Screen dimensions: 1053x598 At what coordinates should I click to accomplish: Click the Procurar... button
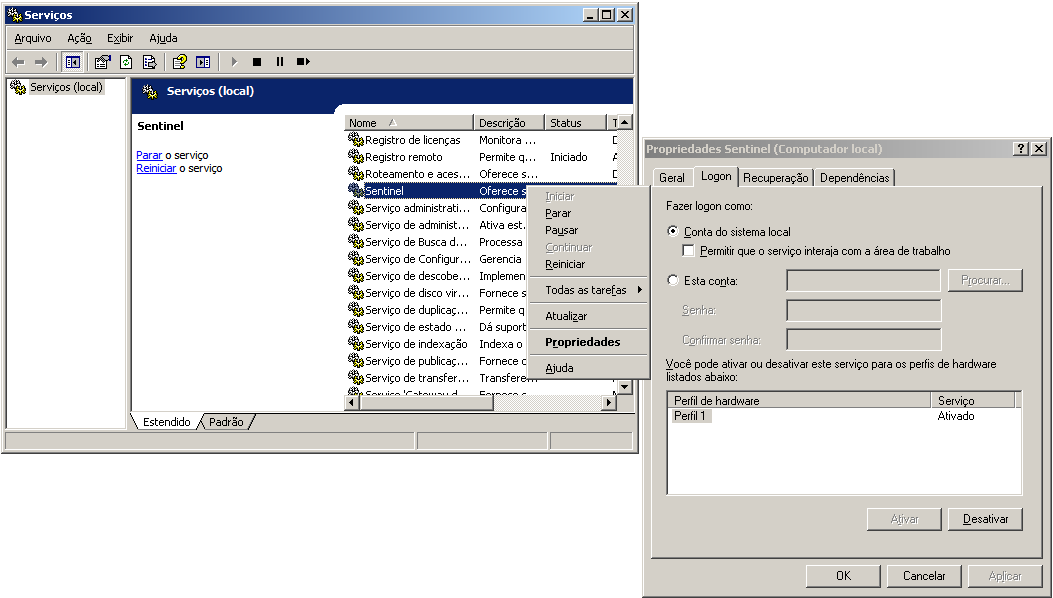pyautogui.click(x=985, y=280)
